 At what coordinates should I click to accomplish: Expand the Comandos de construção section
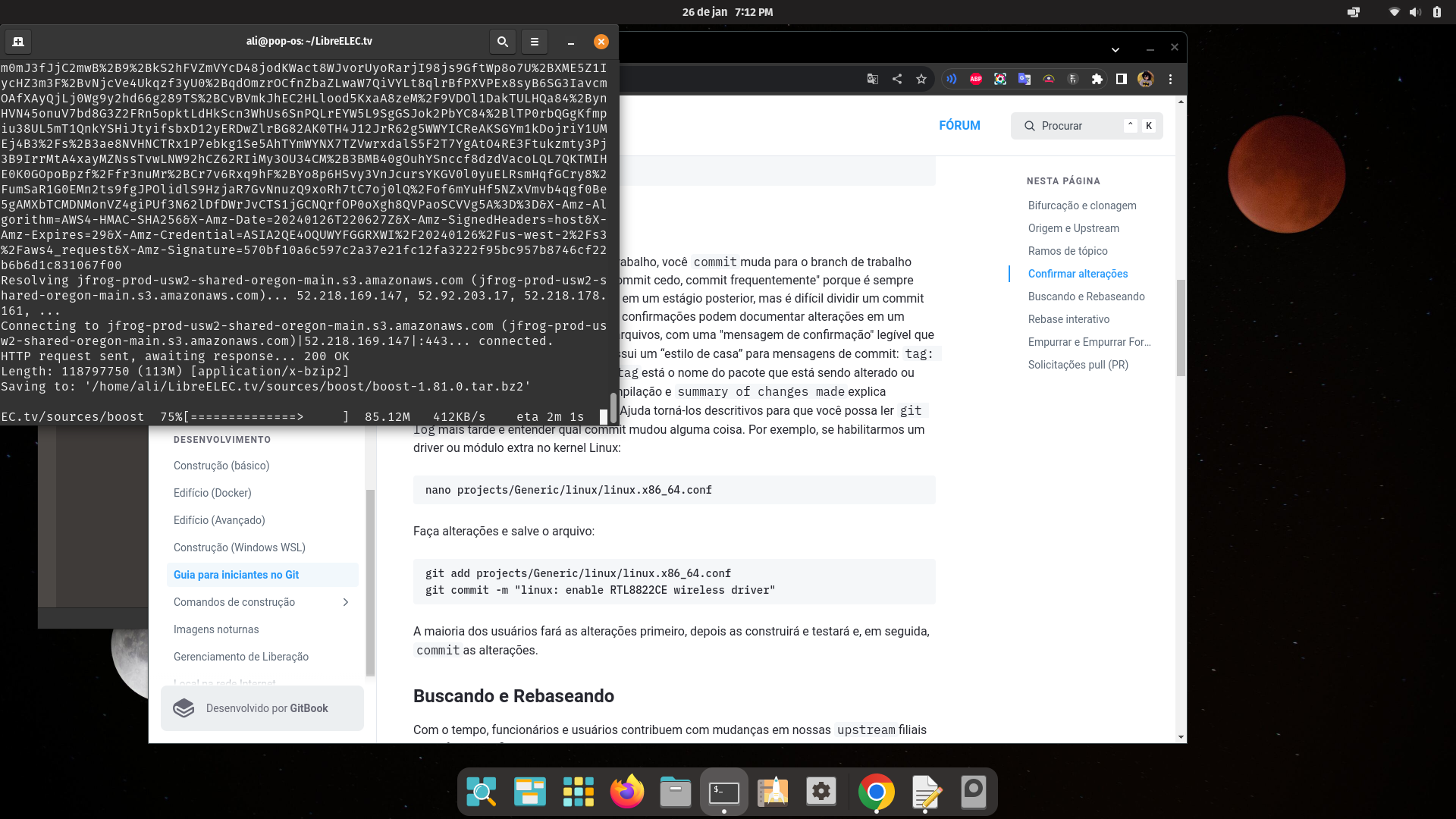[x=346, y=602]
